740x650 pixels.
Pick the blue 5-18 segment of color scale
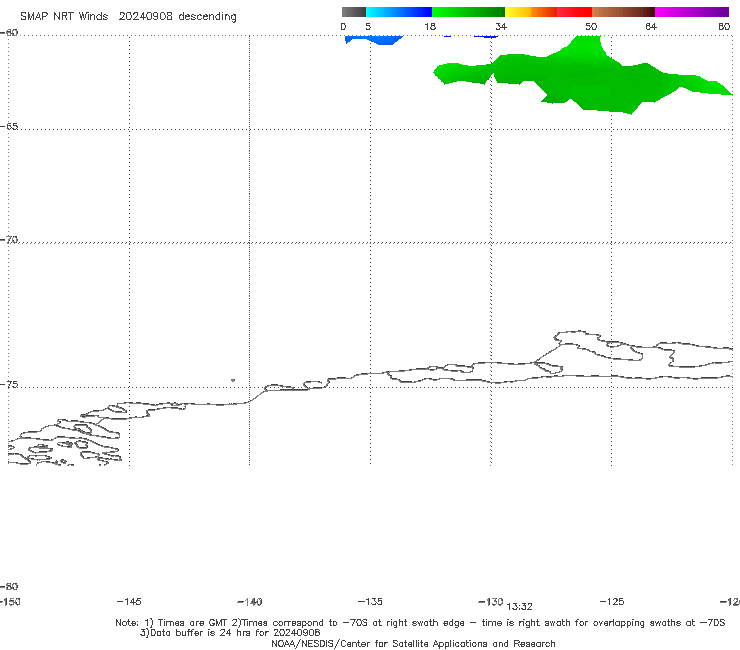[x=399, y=12]
